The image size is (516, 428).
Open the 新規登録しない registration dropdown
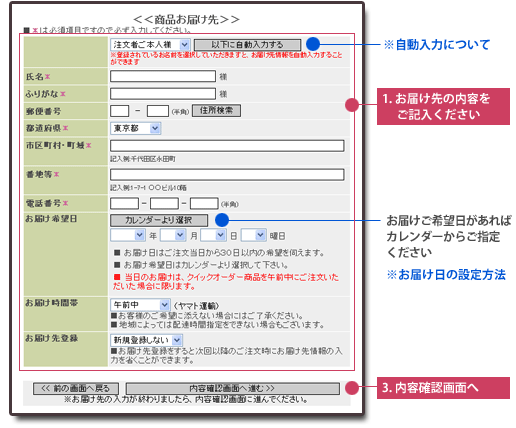click(x=146, y=340)
